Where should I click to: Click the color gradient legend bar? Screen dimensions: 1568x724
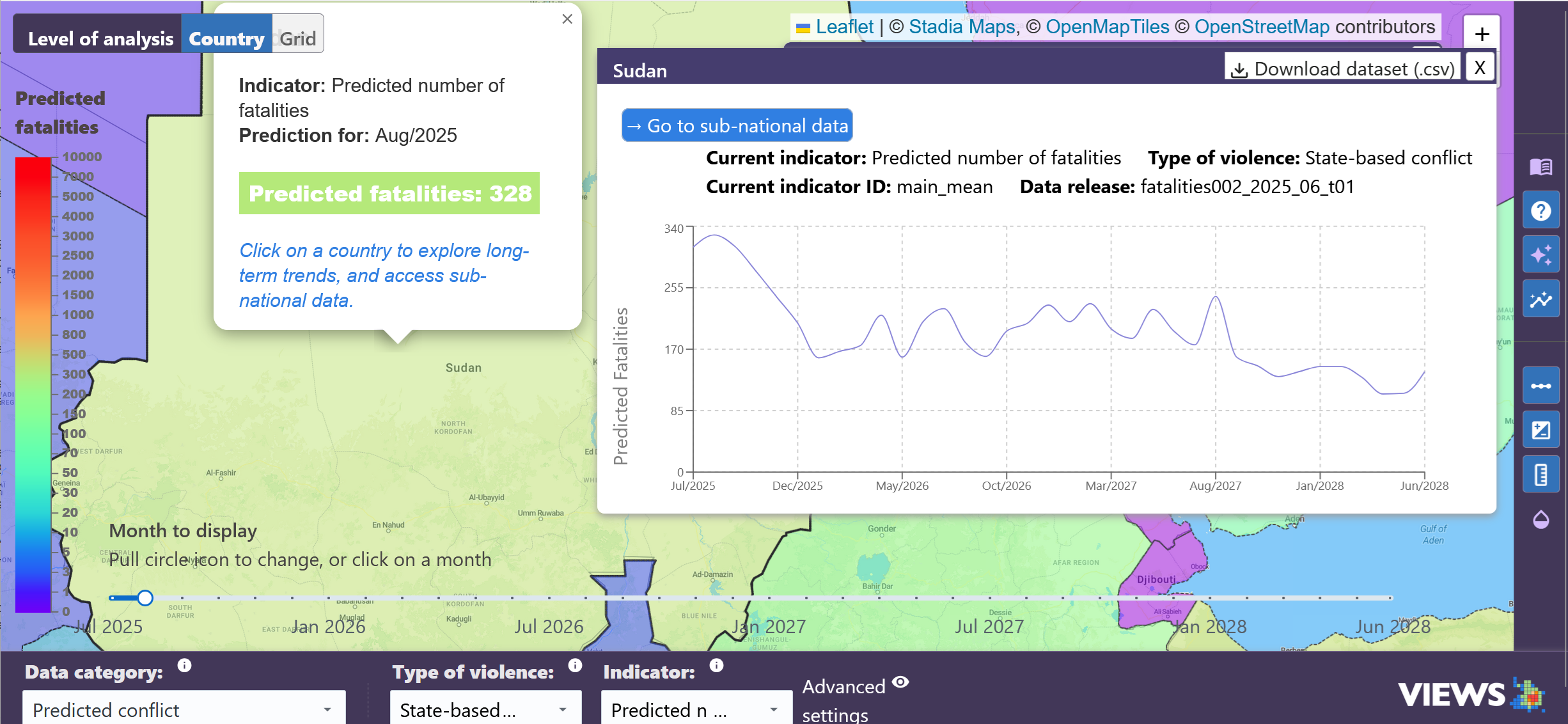(x=33, y=384)
